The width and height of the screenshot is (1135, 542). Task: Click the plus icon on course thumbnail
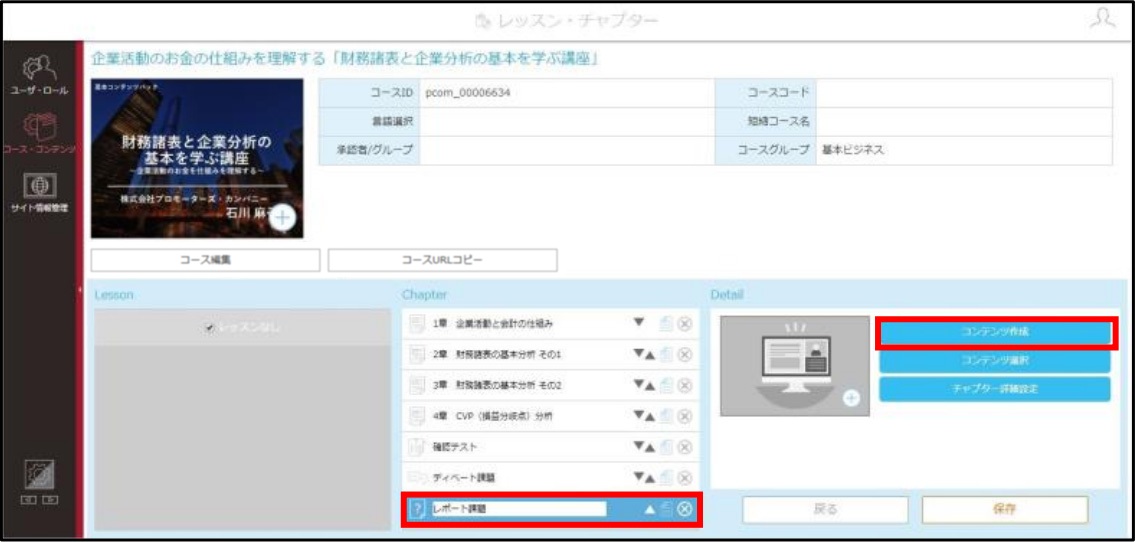click(x=282, y=217)
